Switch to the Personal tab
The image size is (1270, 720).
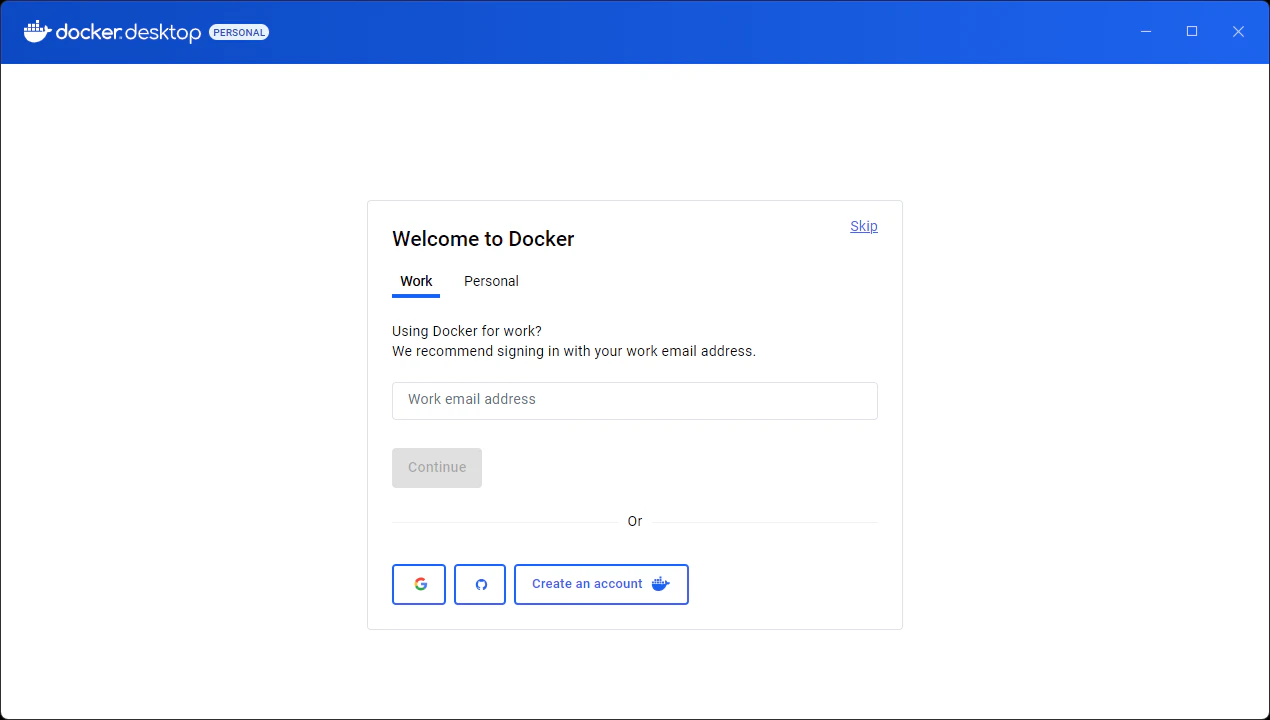pos(491,281)
